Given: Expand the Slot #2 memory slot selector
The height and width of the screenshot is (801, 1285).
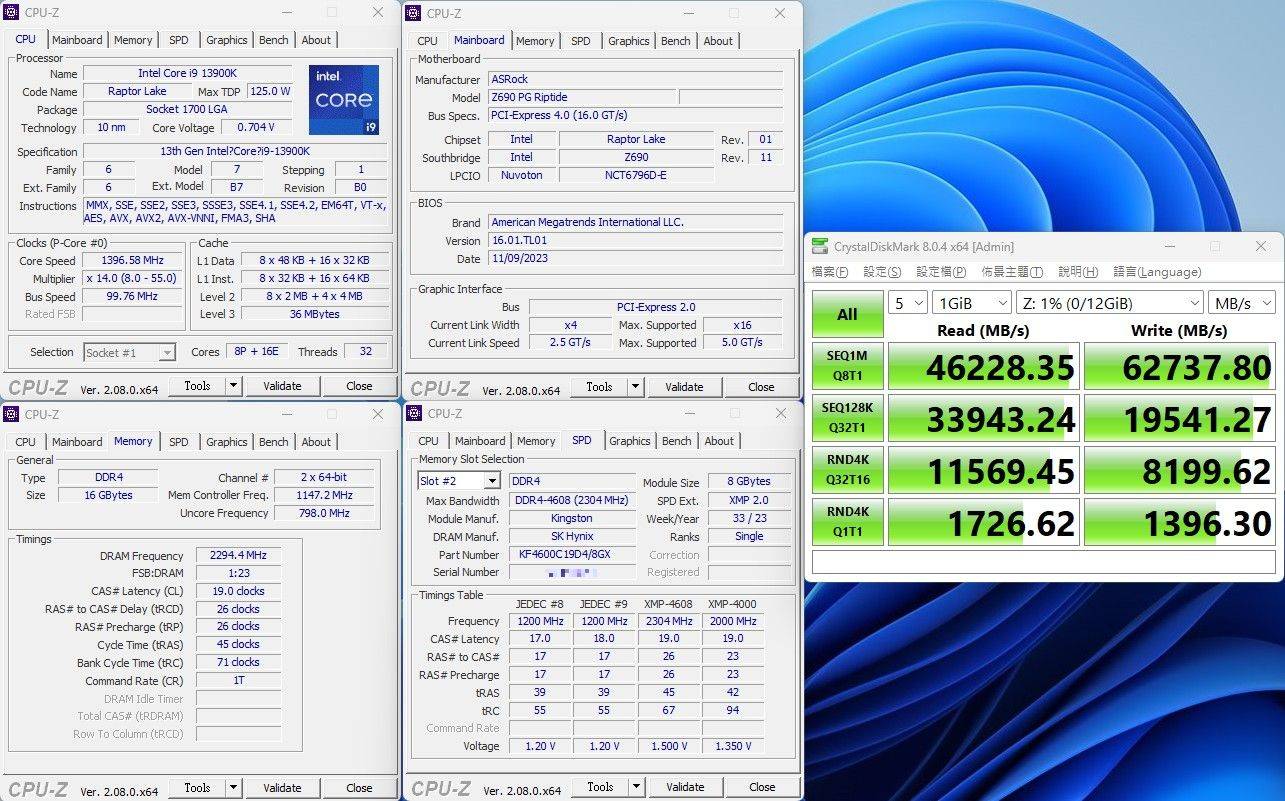Looking at the screenshot, I should pyautogui.click(x=492, y=482).
